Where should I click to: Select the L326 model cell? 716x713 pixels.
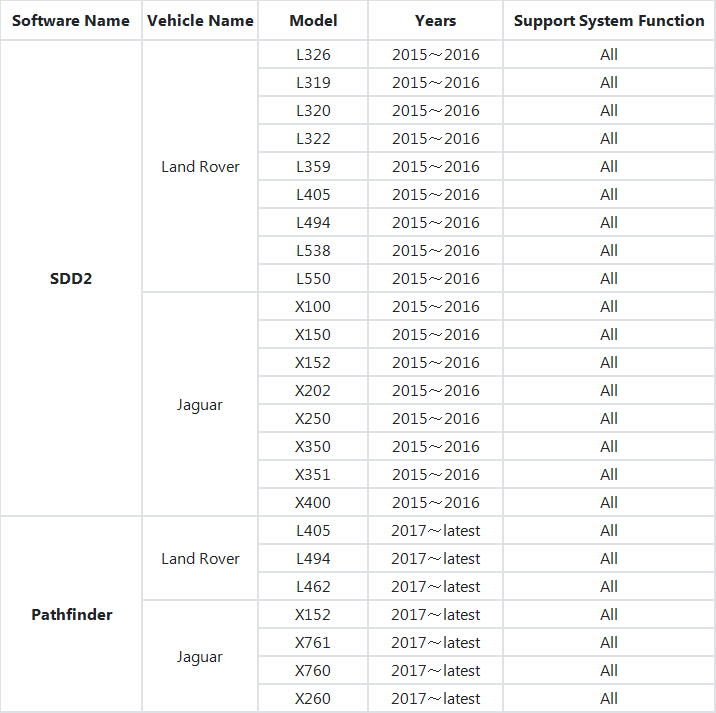click(313, 54)
